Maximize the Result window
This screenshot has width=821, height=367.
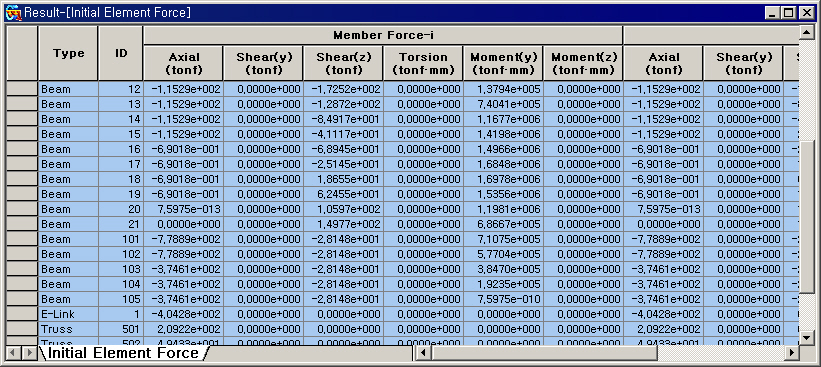pyautogui.click(x=788, y=13)
